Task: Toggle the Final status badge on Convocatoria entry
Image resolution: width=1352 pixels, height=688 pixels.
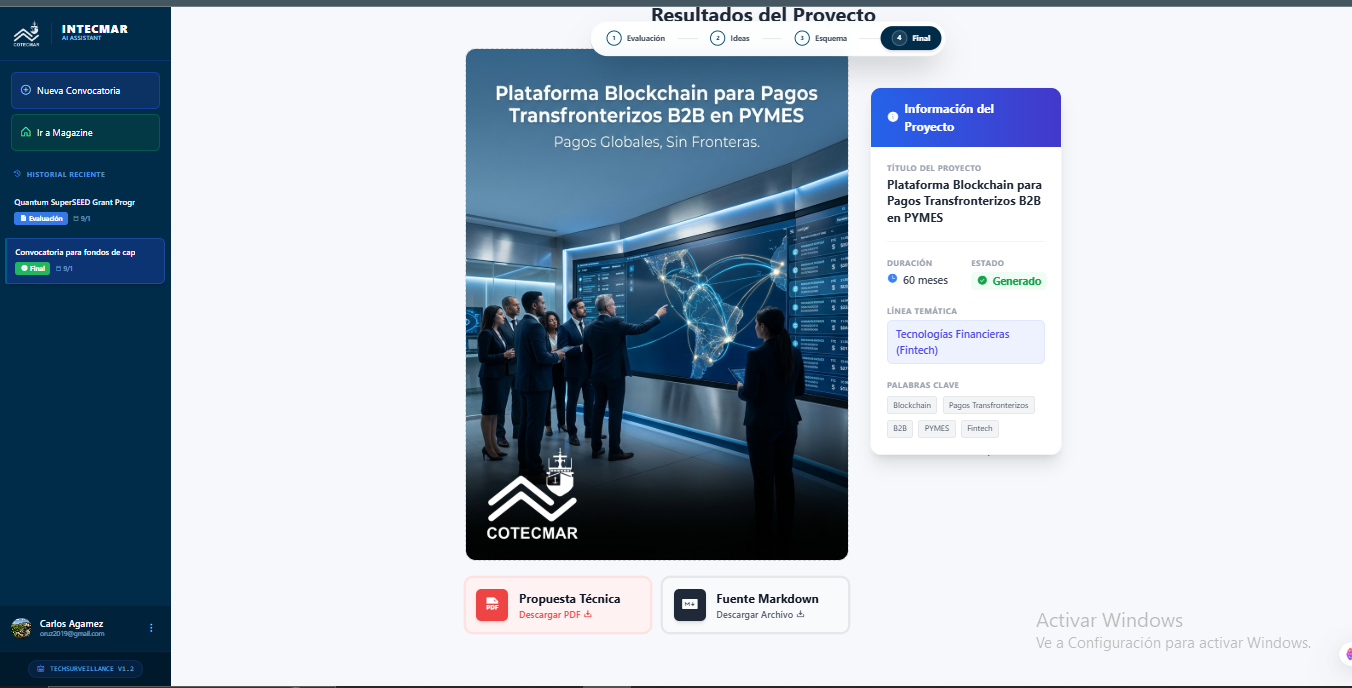Action: click(32, 268)
